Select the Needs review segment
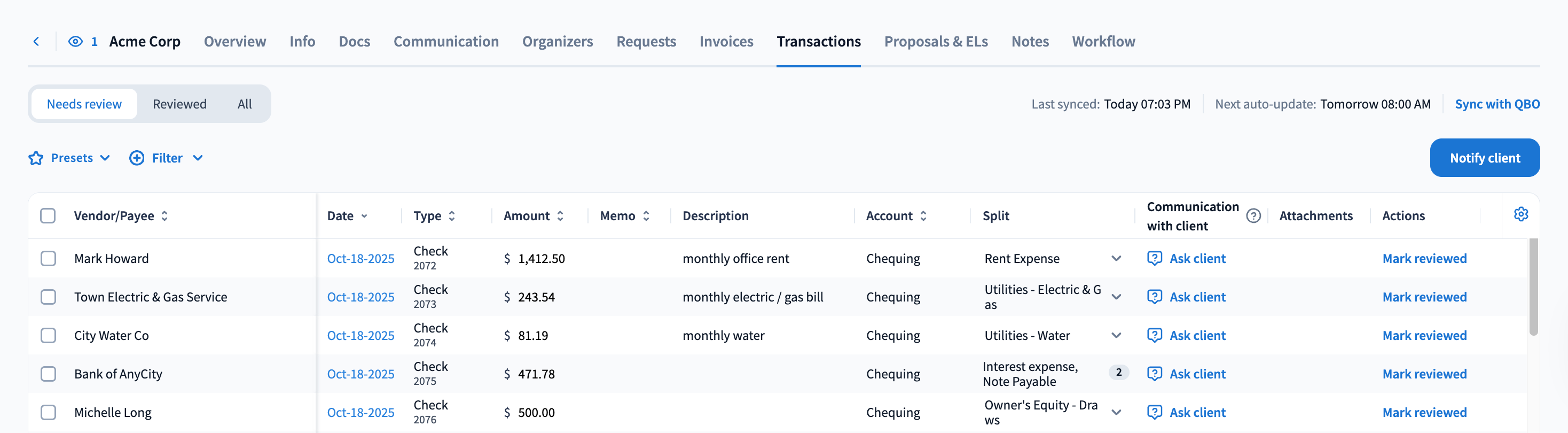The height and width of the screenshot is (433, 1568). [84, 104]
